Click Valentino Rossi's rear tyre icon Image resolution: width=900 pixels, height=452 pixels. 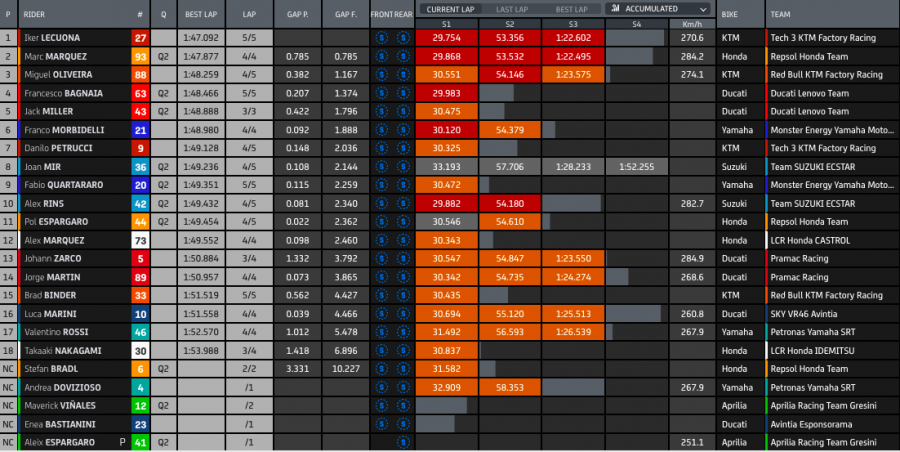coord(403,331)
